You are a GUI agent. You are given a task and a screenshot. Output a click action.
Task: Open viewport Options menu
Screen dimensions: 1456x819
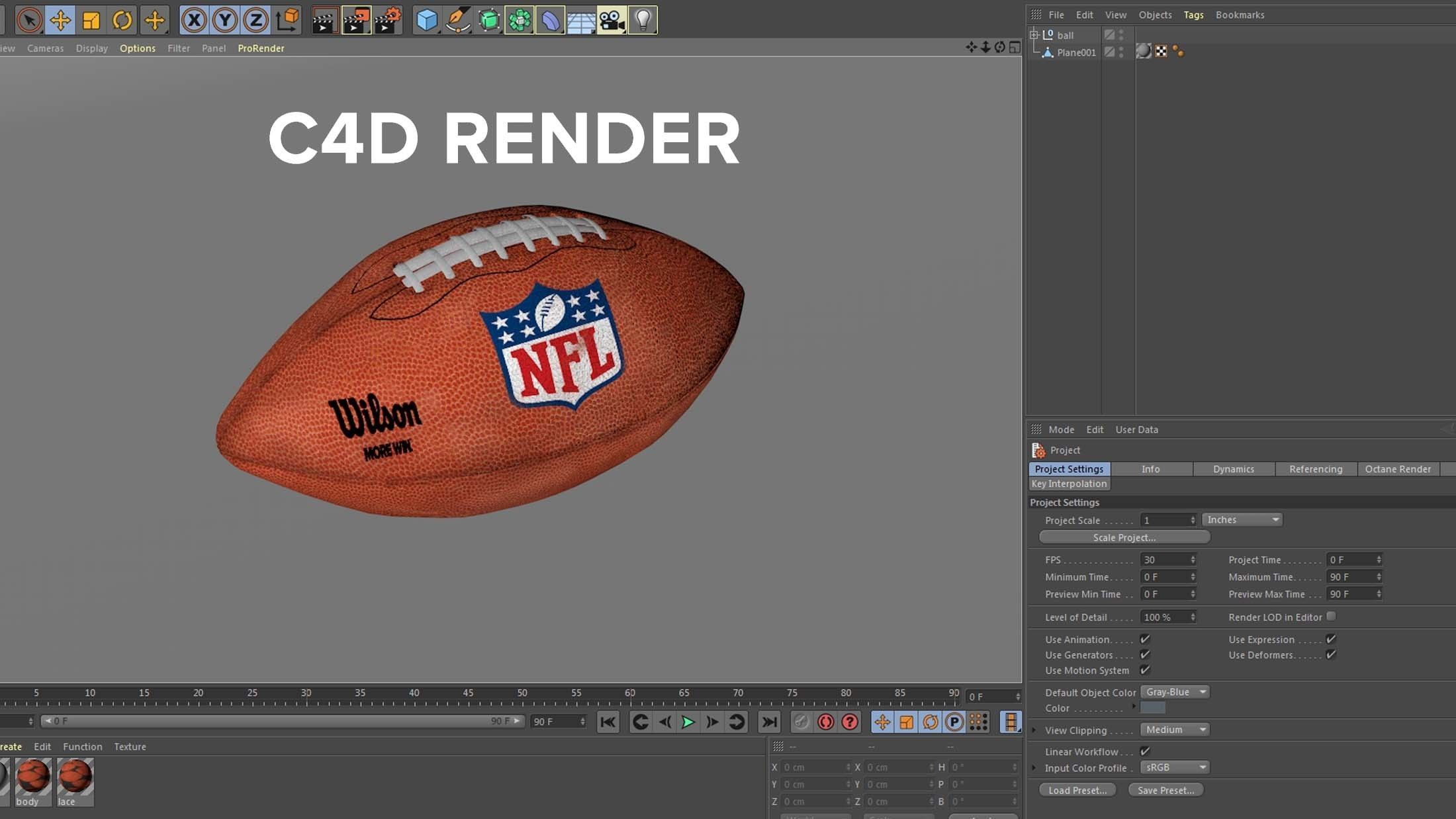click(138, 48)
